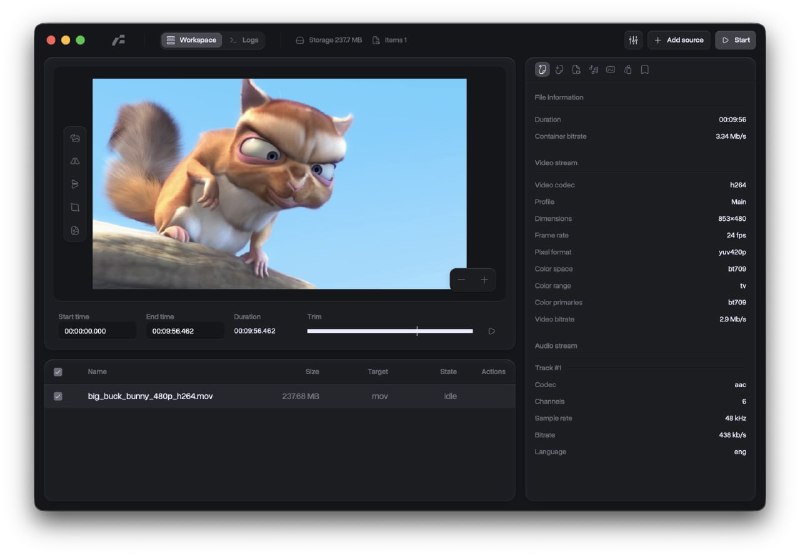Image resolution: width=800 pixels, height=556 pixels.
Task: Click the Target column header
Action: click(378, 371)
